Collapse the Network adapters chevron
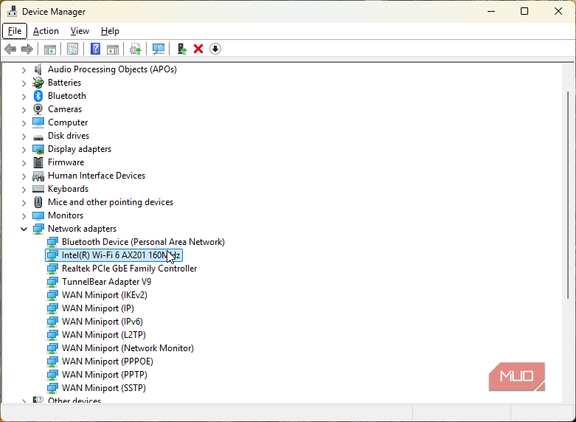576x422 pixels. tap(24, 229)
